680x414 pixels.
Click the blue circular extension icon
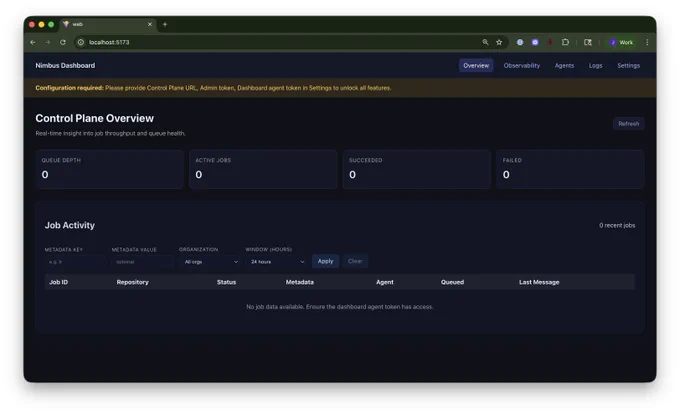(x=520, y=42)
